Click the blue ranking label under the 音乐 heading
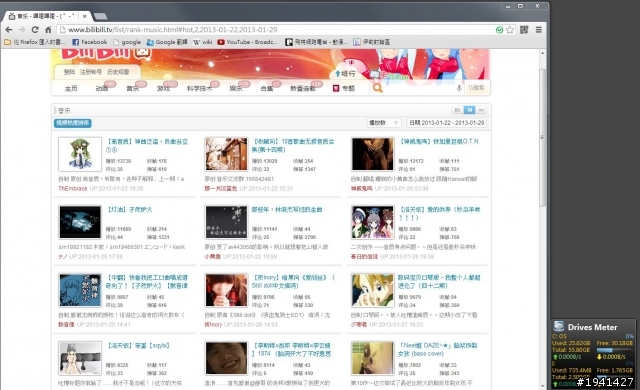 pyautogui.click(x=73, y=123)
